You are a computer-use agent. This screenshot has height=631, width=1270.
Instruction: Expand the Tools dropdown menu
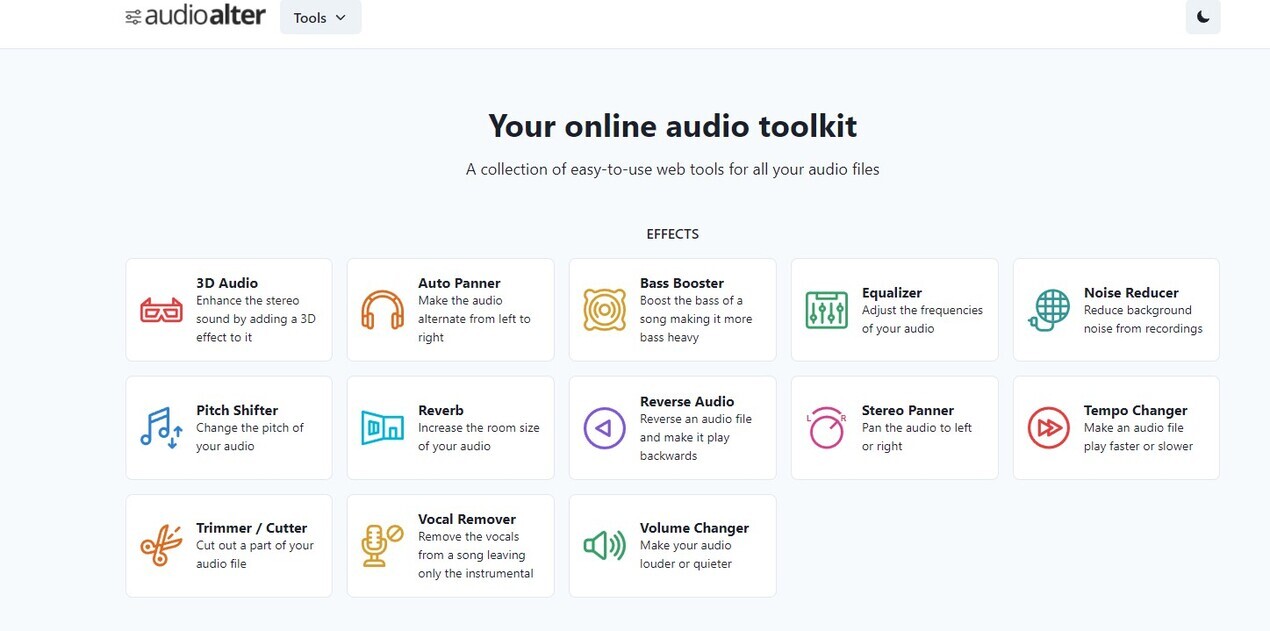pyautogui.click(x=320, y=17)
